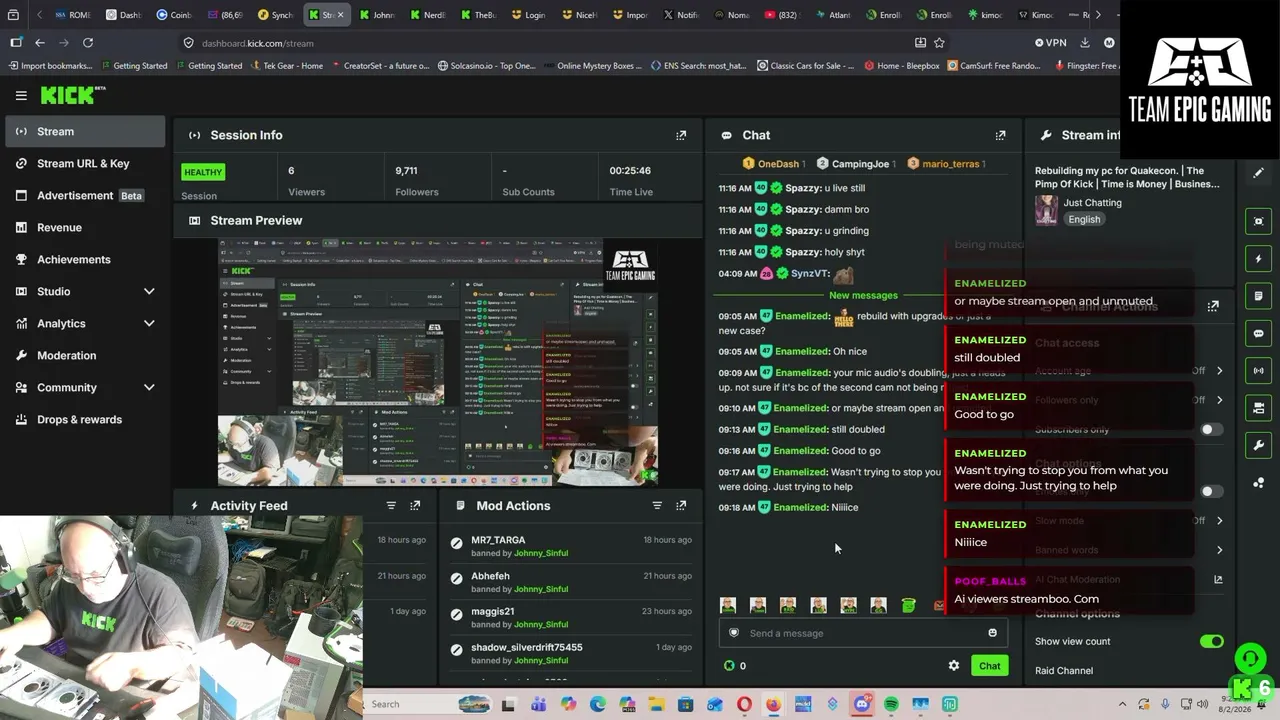Click Spazzy's username on 'holy shyt' message
Image resolution: width=1280 pixels, height=720 pixels.
tap(803, 252)
